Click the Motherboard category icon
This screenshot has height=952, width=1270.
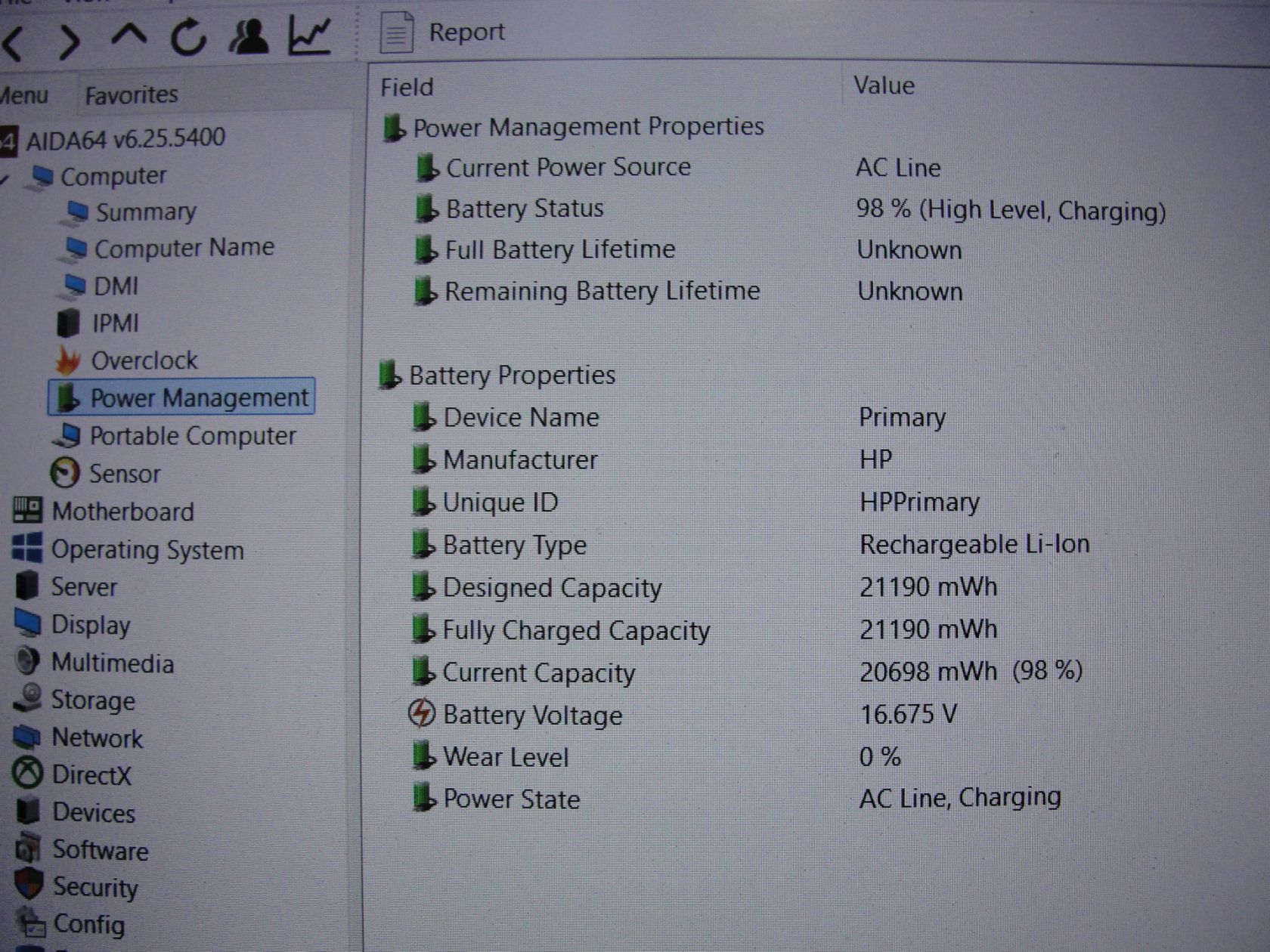tap(27, 510)
